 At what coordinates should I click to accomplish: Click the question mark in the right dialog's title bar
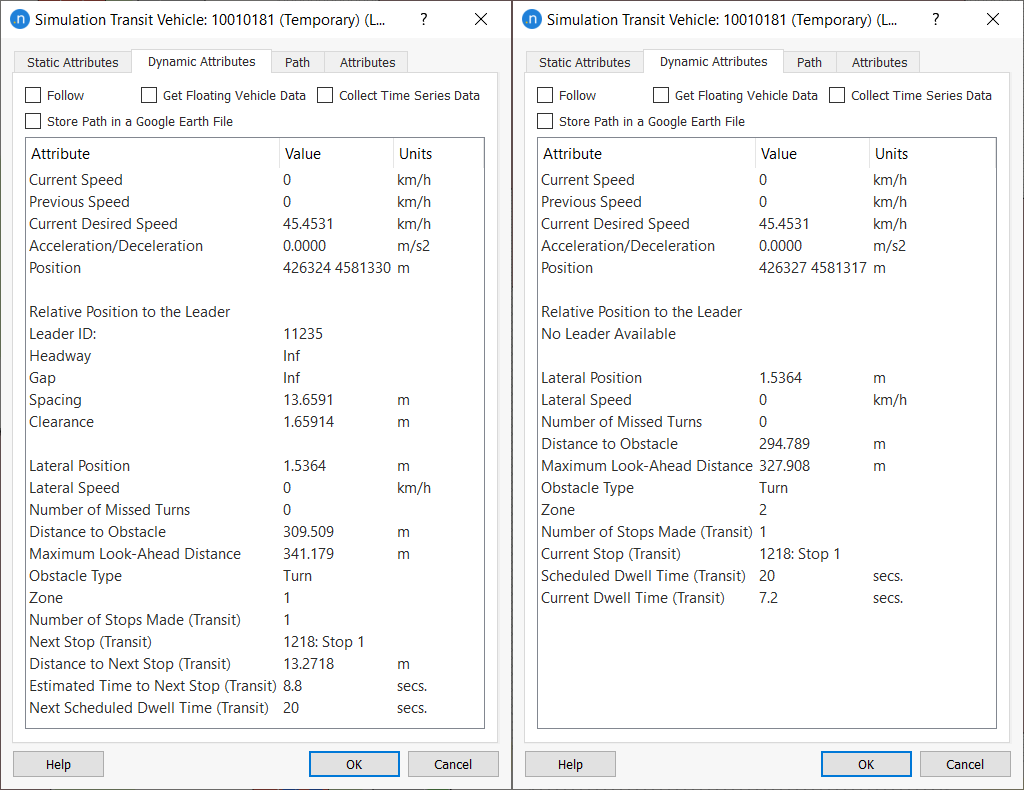coord(934,20)
